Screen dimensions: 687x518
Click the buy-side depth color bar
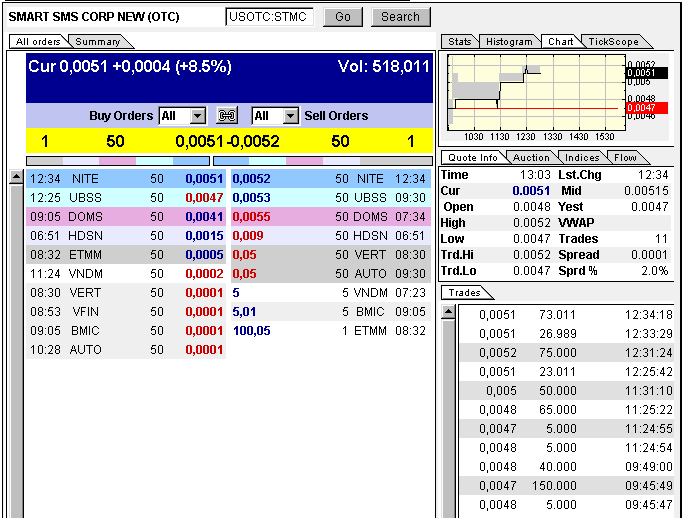coord(117,160)
